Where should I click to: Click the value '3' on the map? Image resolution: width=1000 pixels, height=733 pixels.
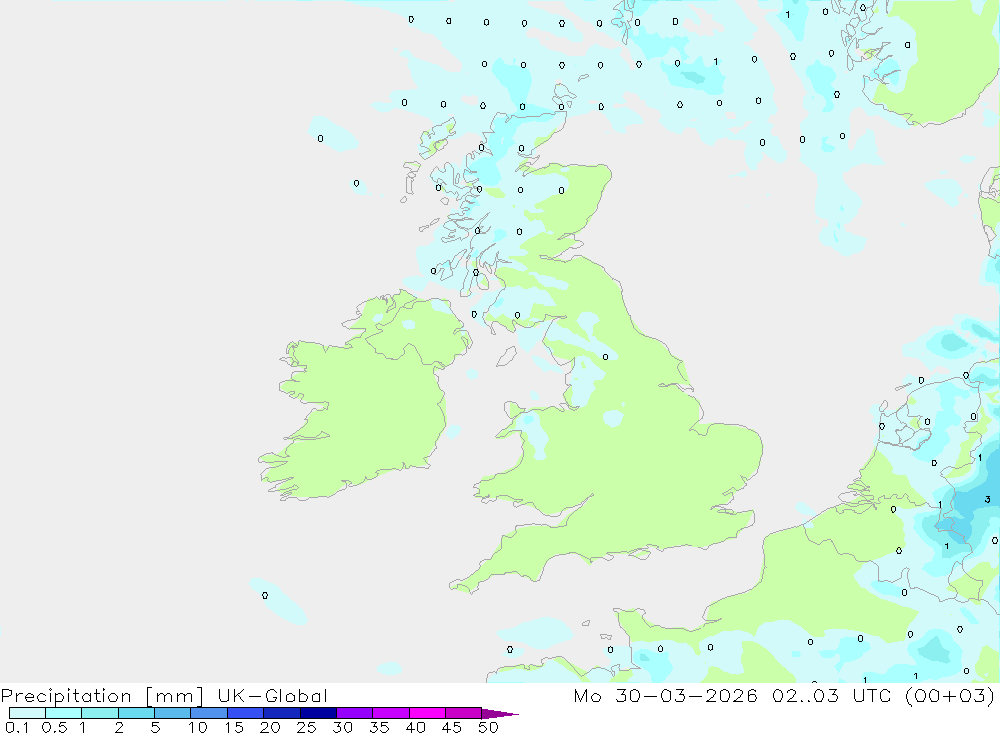[x=987, y=500]
